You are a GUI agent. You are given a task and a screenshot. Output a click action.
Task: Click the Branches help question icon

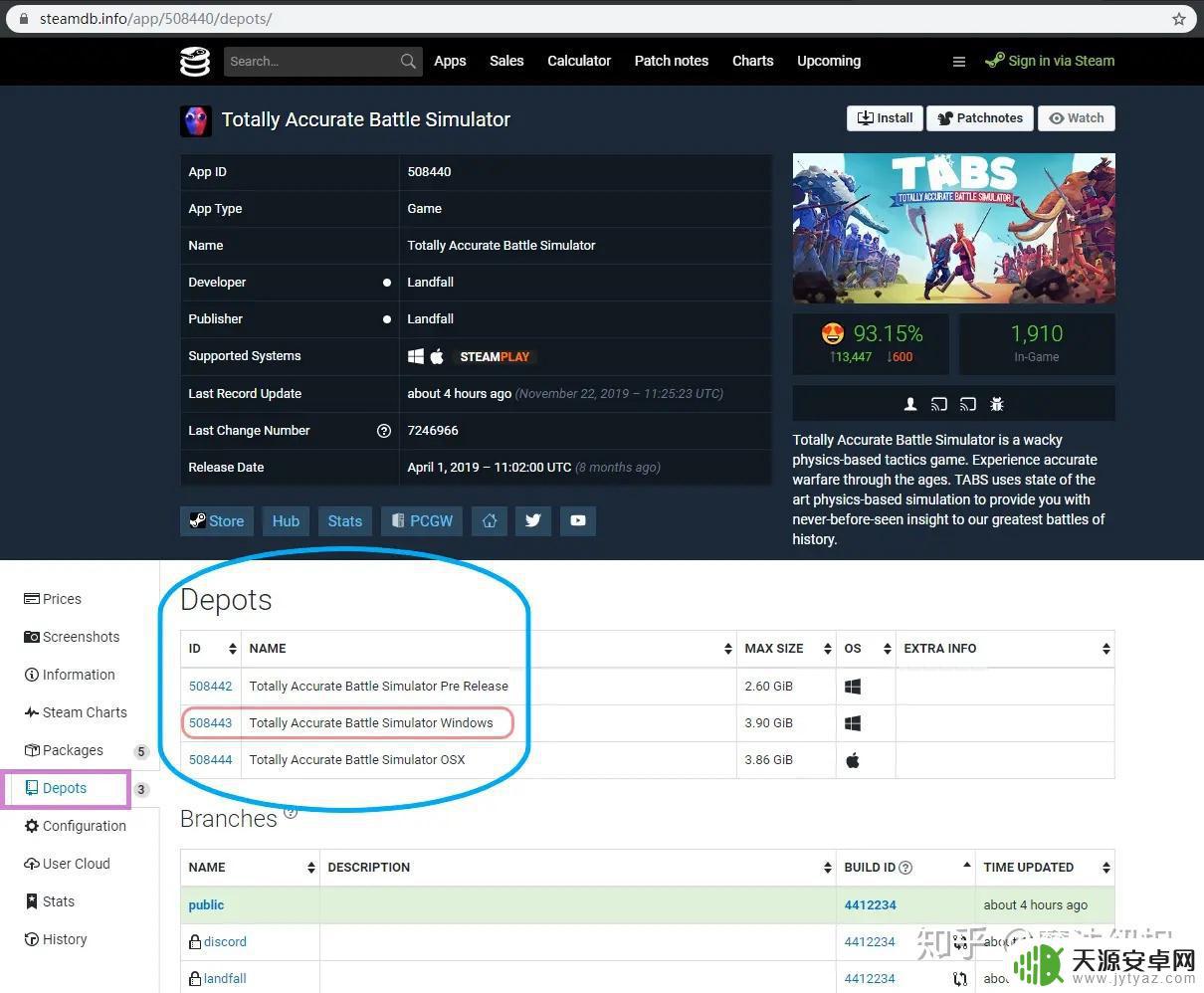(291, 812)
